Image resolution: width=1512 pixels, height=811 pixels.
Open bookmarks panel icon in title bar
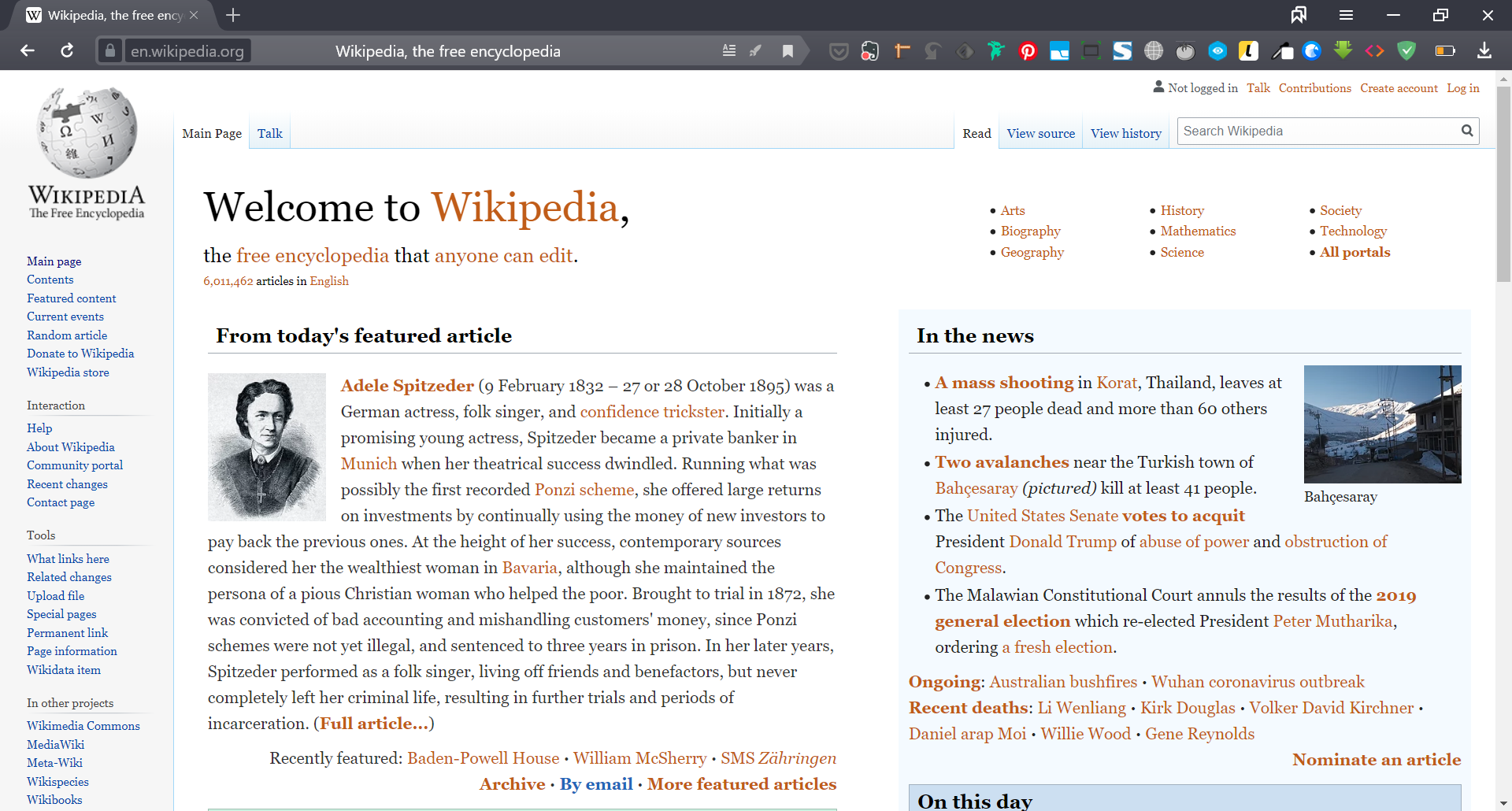(1299, 15)
